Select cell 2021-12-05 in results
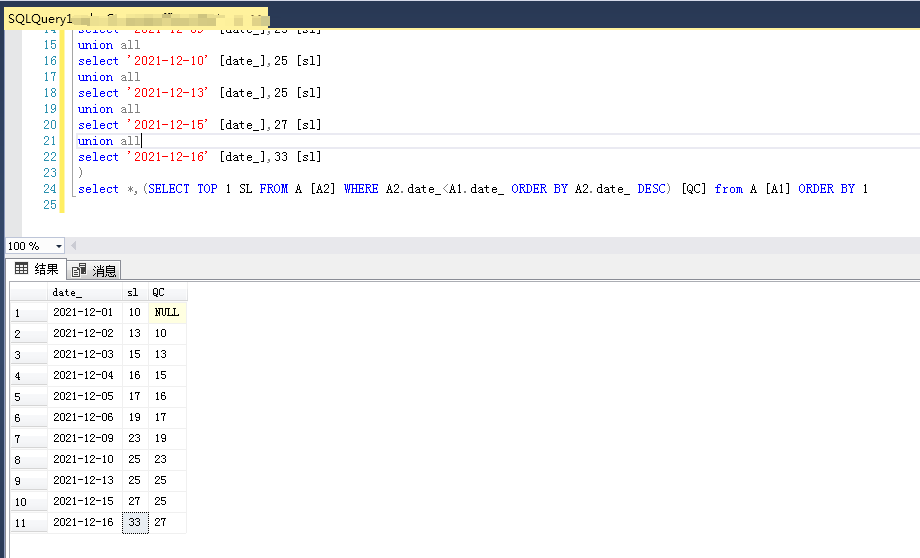Image resolution: width=920 pixels, height=558 pixels. pyautogui.click(x=84, y=396)
